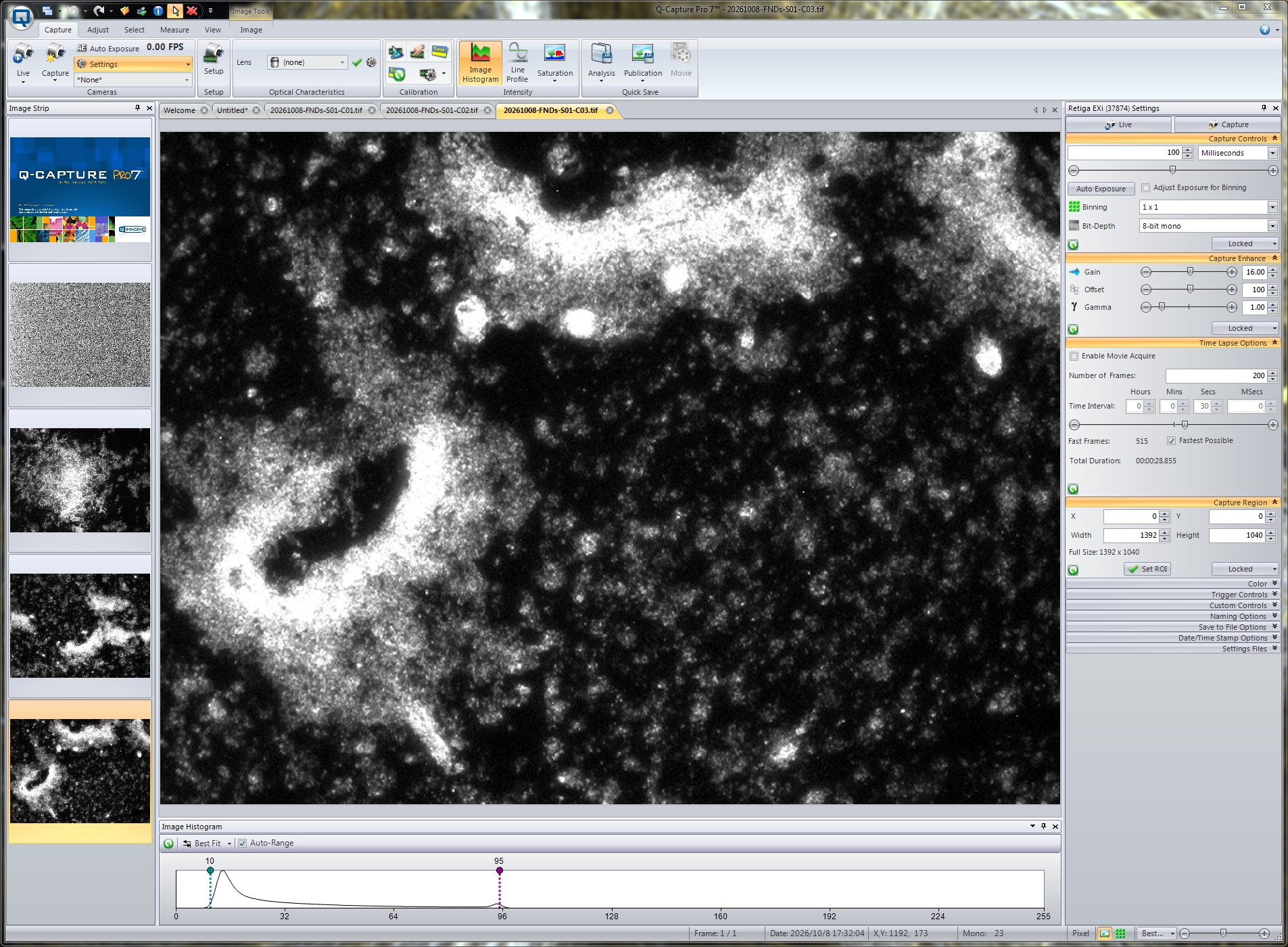Open the Line Profile tool
Screen dimensions: 1288x947
click(x=517, y=63)
